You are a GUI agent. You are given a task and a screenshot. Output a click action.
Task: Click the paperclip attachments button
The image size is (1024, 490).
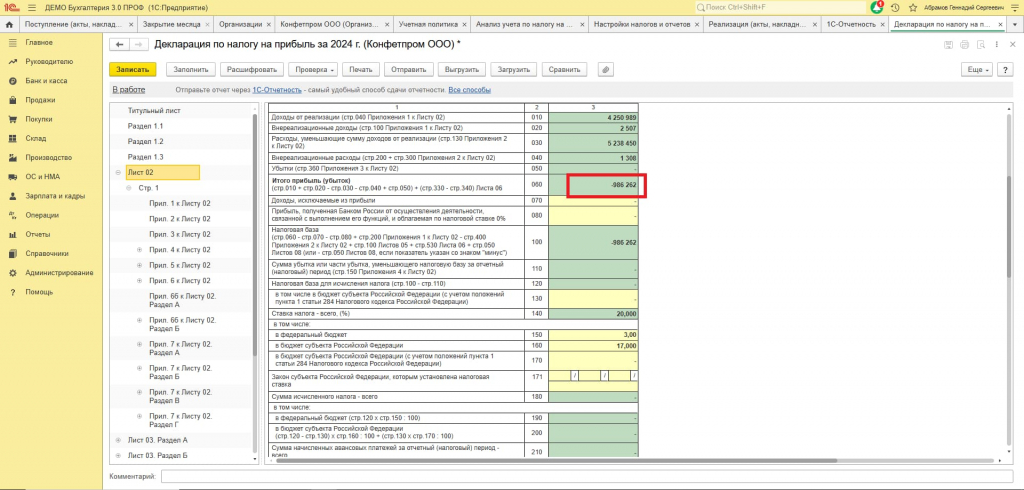click(x=605, y=69)
